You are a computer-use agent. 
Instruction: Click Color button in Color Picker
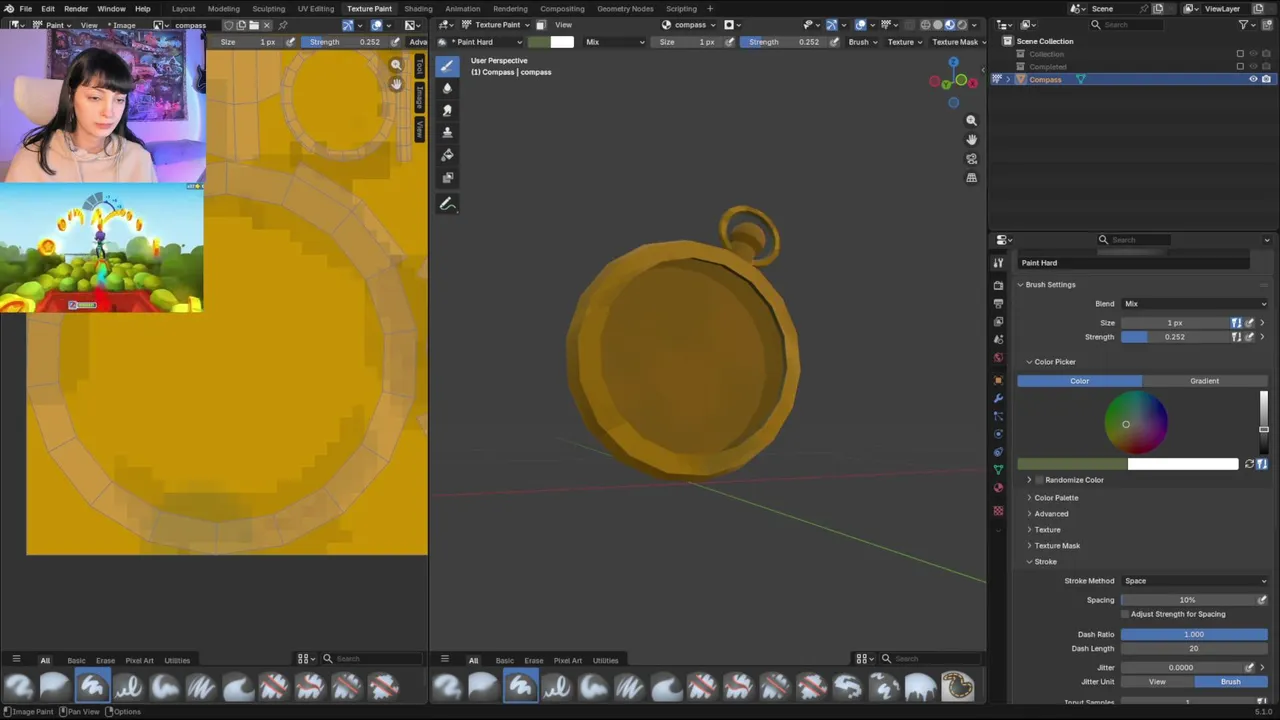click(1079, 381)
